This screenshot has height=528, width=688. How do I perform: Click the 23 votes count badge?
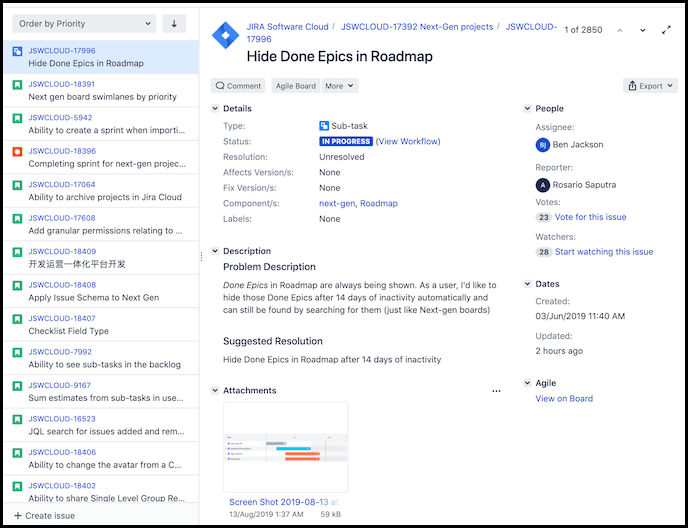[x=544, y=217]
